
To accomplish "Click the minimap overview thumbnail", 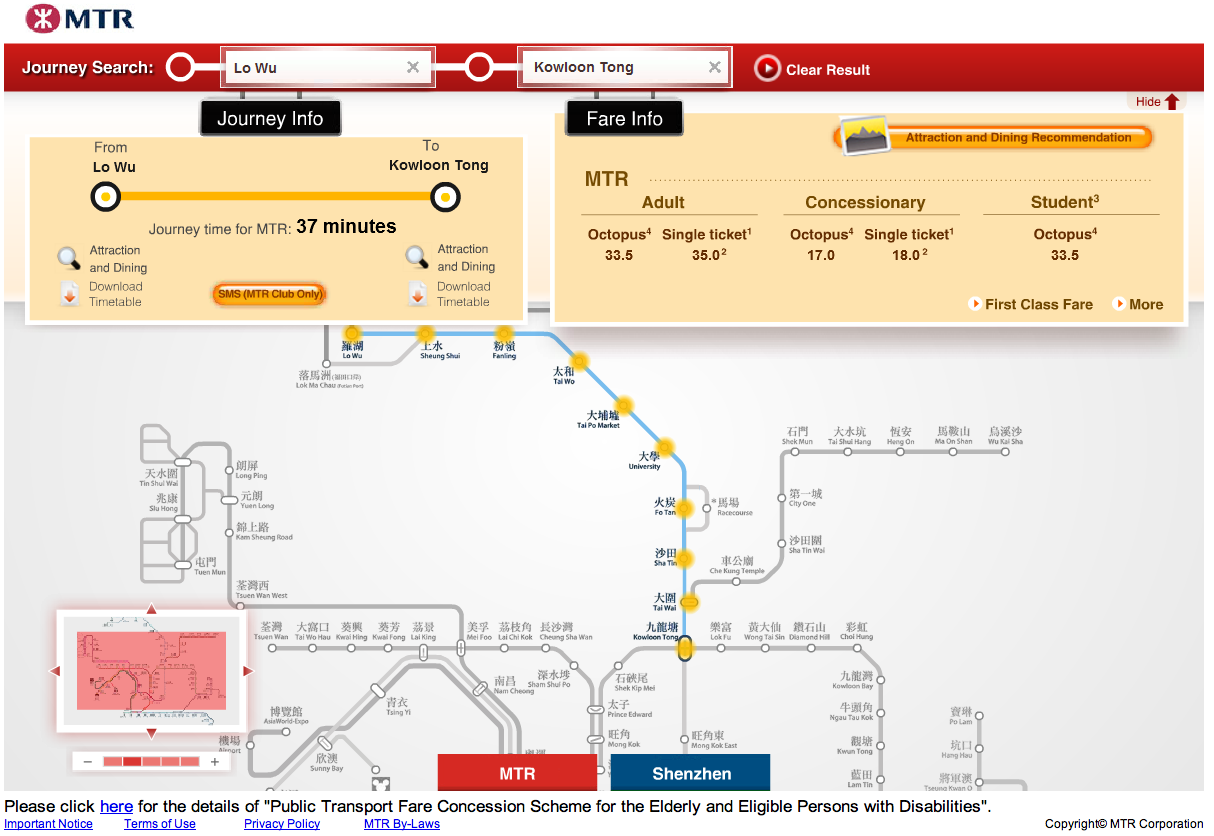I will (x=151, y=671).
